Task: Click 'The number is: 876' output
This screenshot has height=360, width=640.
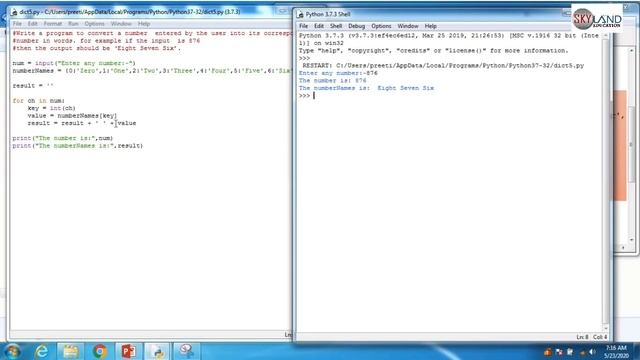Action: click(x=332, y=81)
